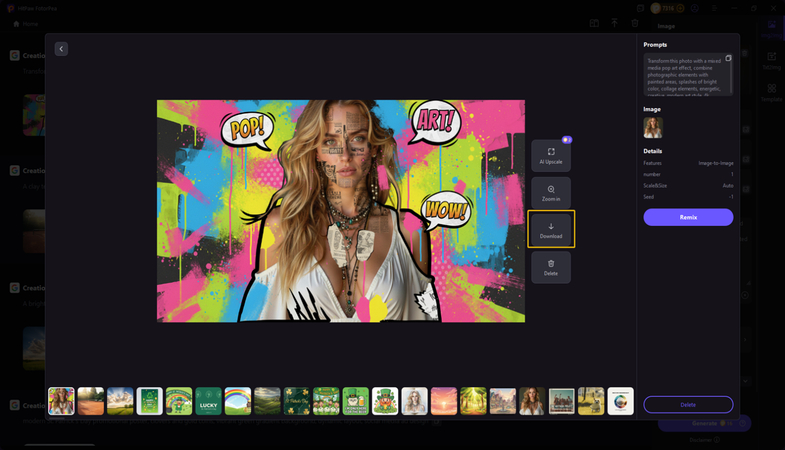The image size is (785, 450).
Task: Select the rainbow over meadow thumbnail
Action: point(238,401)
